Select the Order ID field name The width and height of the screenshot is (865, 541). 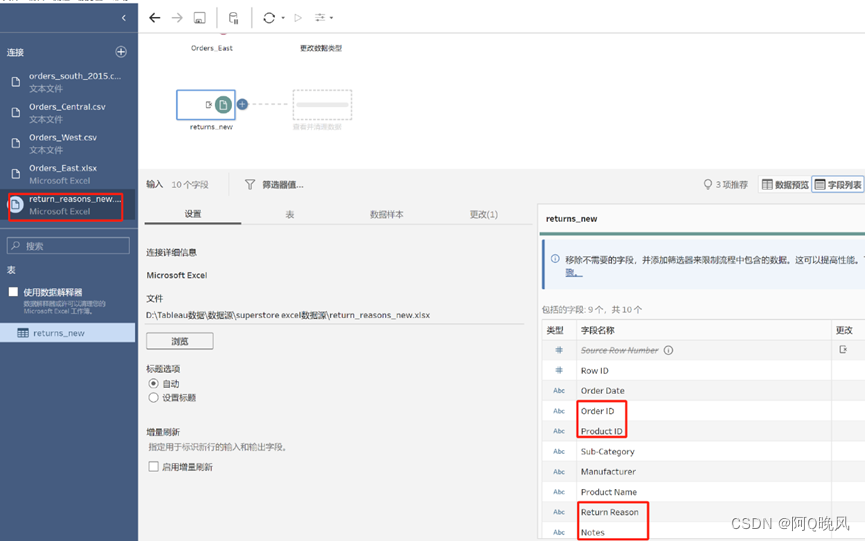[597, 411]
